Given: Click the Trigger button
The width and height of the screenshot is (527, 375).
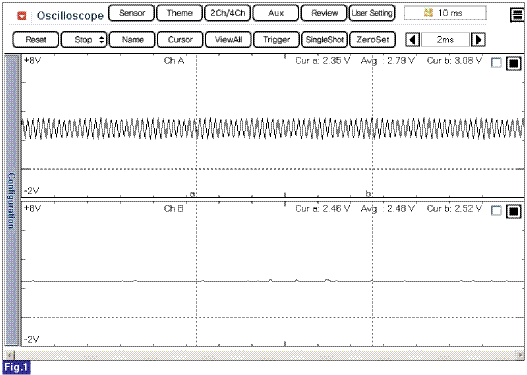Looking at the screenshot, I should pyautogui.click(x=276, y=40).
